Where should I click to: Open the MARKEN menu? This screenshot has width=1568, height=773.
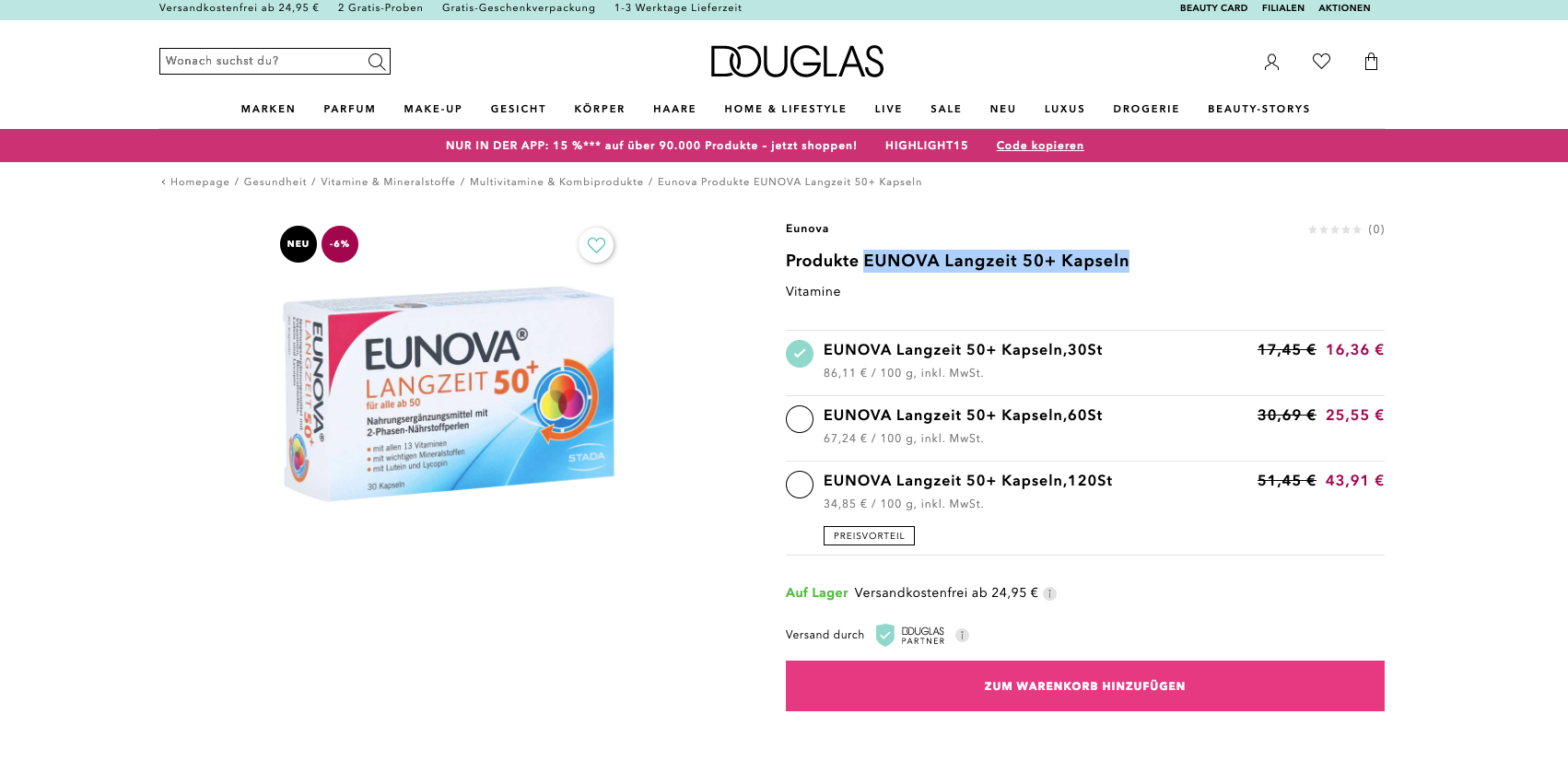click(x=268, y=109)
